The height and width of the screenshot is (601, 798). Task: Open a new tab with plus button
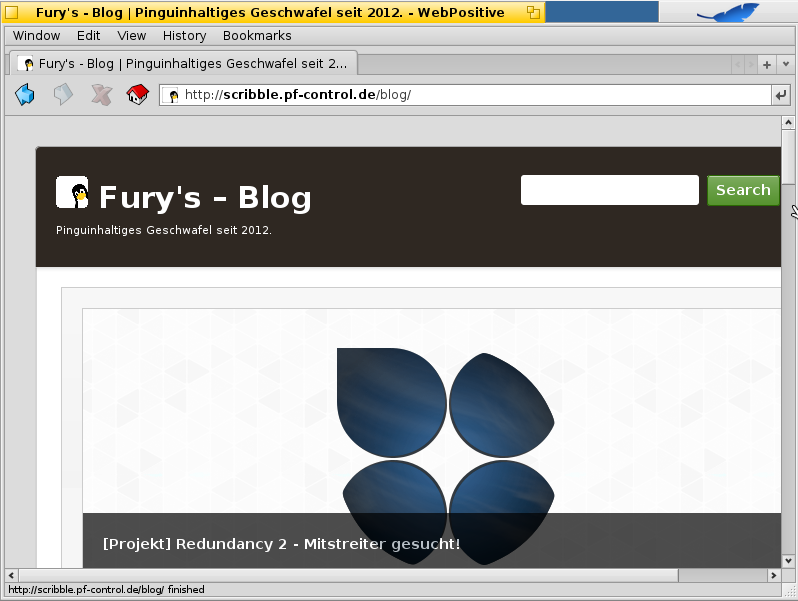click(767, 64)
